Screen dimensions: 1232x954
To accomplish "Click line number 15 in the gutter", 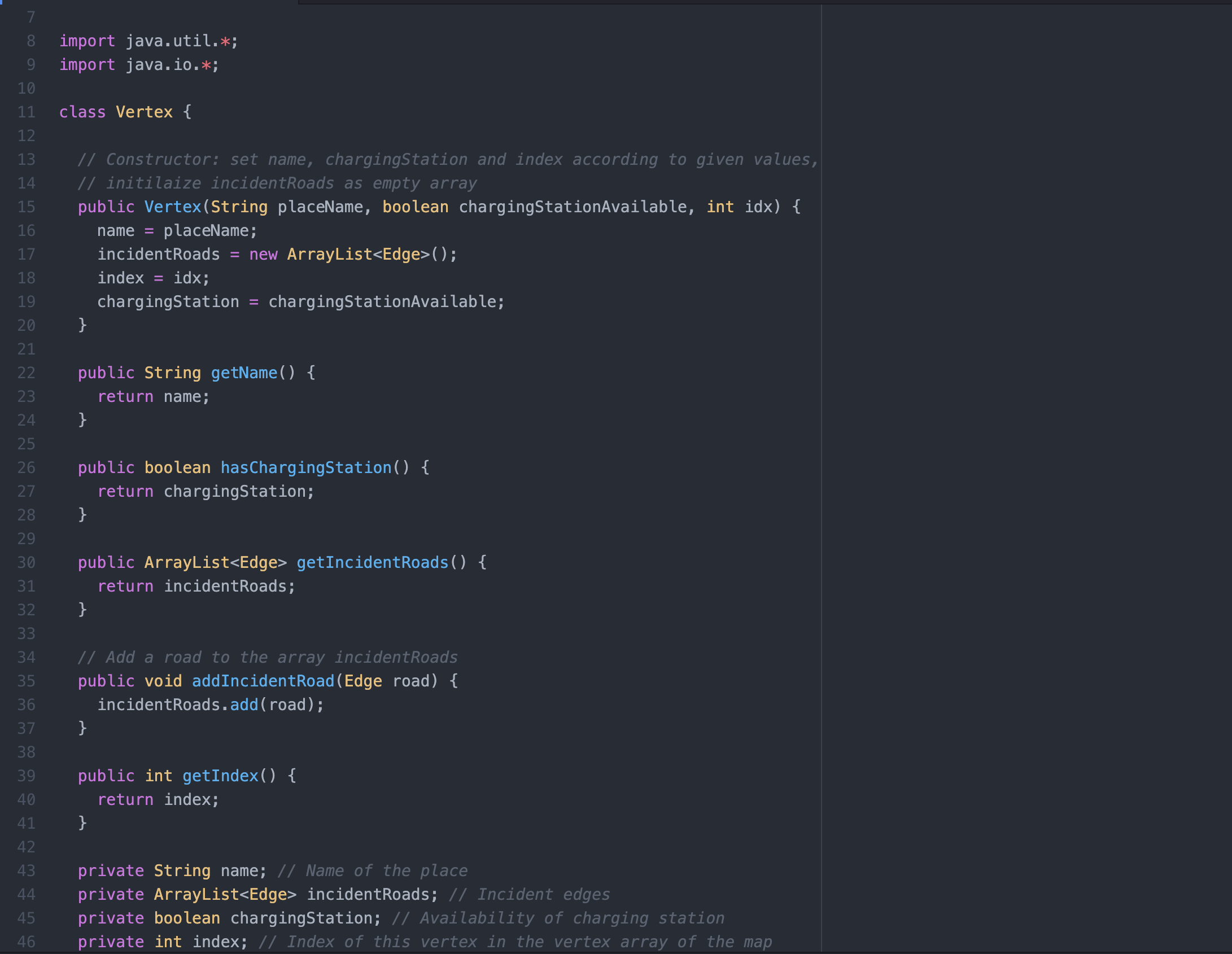I will point(26,207).
